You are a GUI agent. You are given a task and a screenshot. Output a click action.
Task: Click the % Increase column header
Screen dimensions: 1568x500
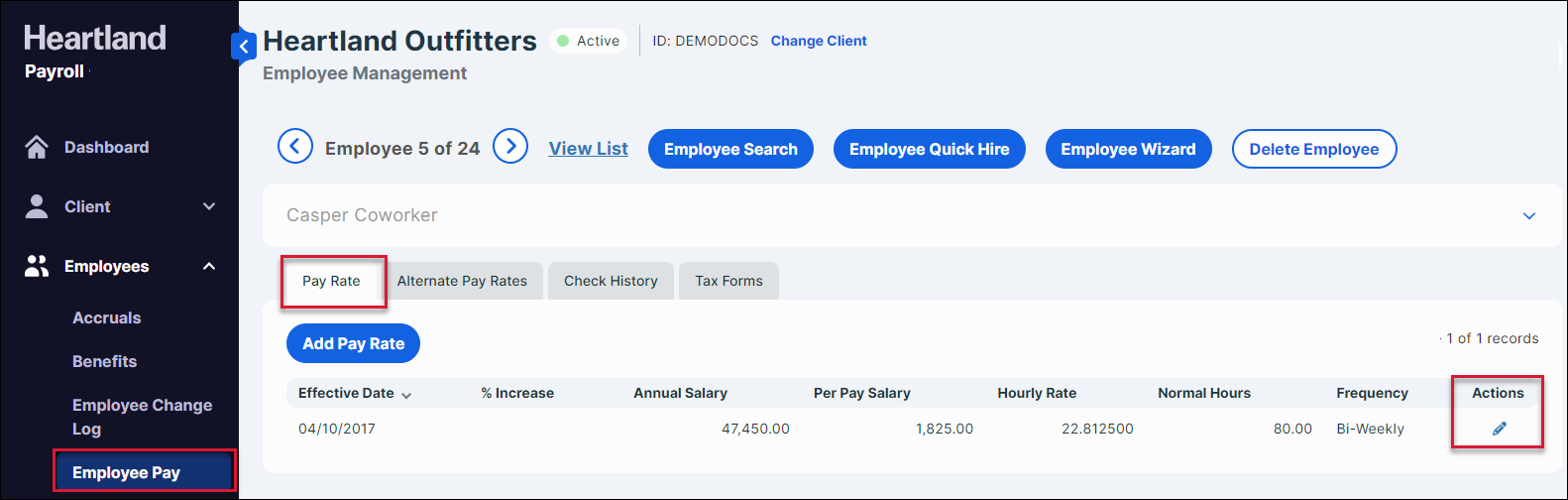coord(517,393)
